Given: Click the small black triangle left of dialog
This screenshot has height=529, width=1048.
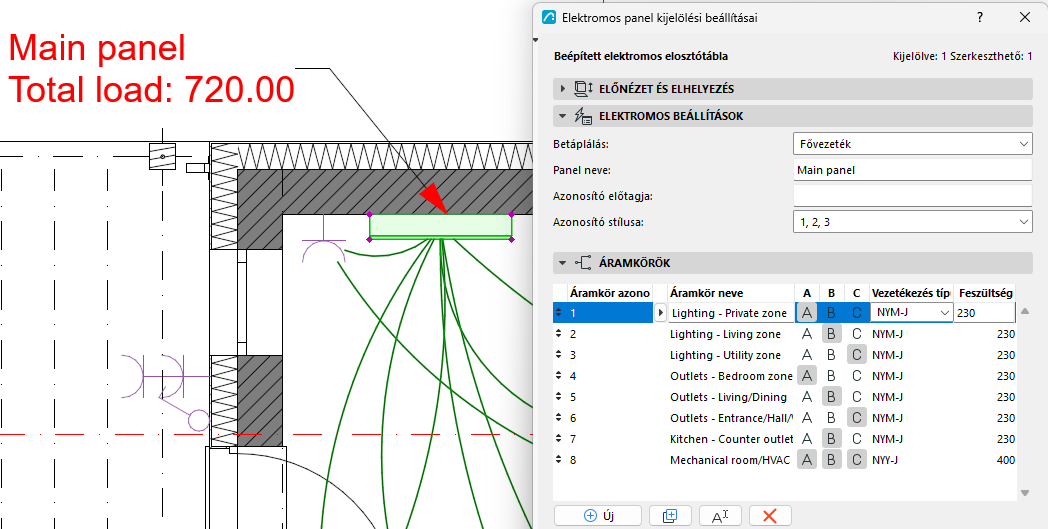Looking at the screenshot, I should [x=535, y=41].
